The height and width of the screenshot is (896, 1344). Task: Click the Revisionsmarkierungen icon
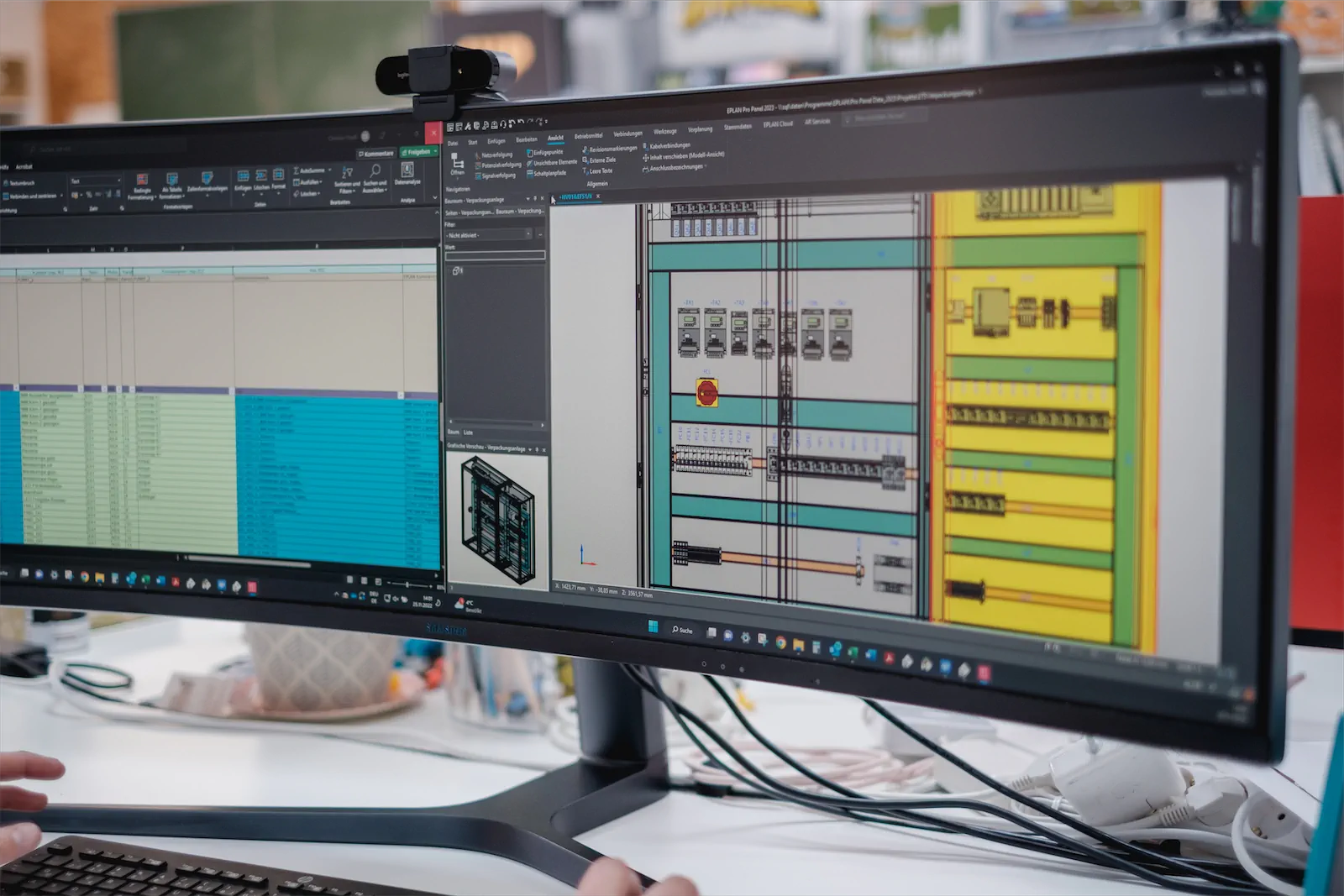click(585, 149)
